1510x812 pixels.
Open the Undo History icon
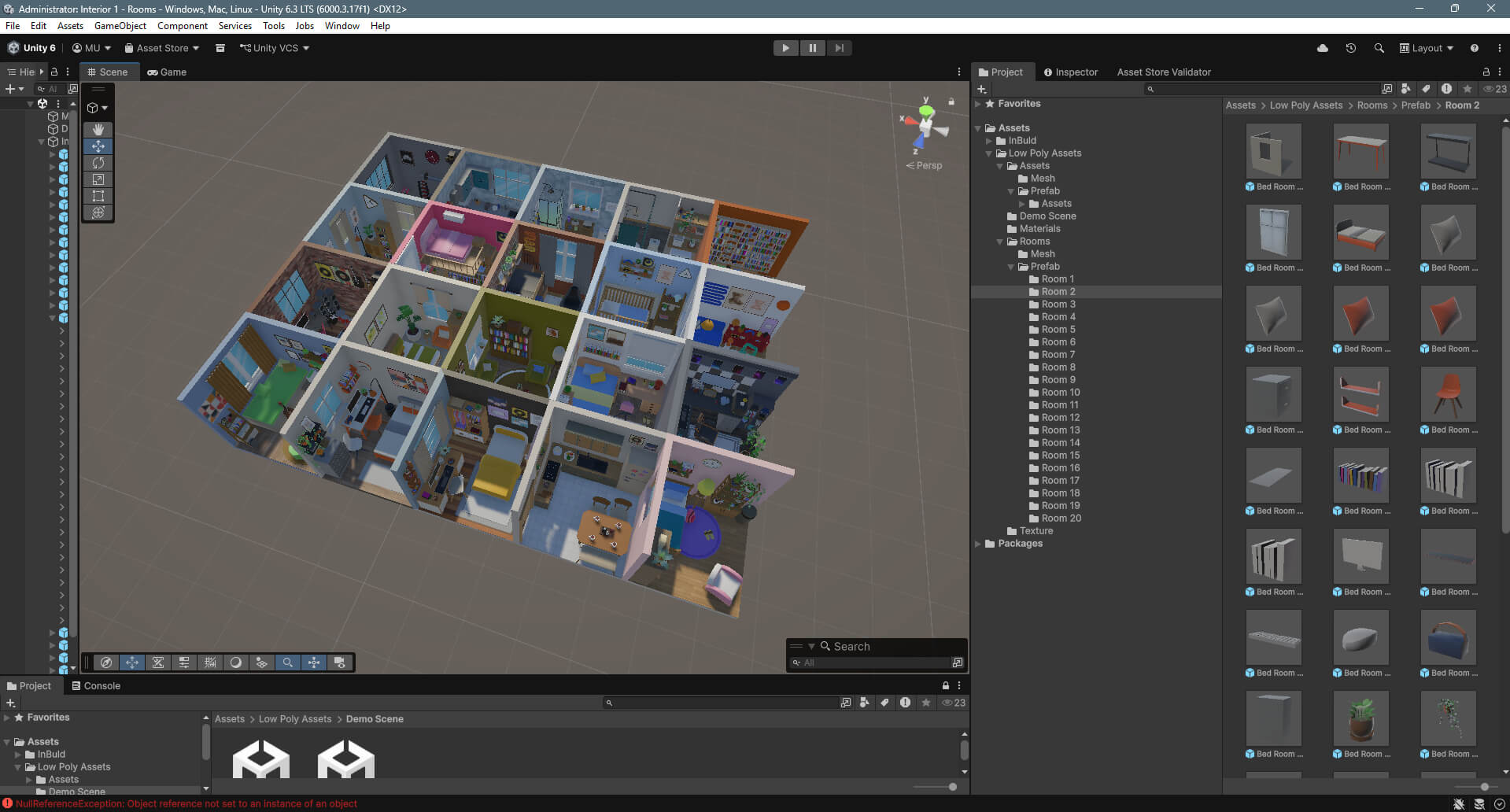click(x=1351, y=48)
